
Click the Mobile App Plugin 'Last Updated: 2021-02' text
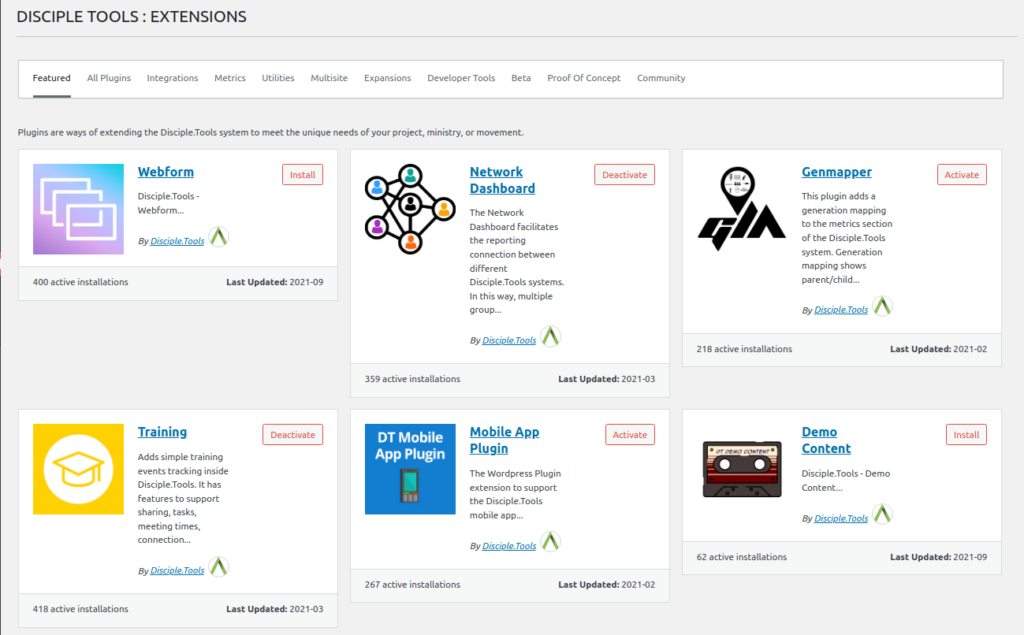[x=607, y=585]
